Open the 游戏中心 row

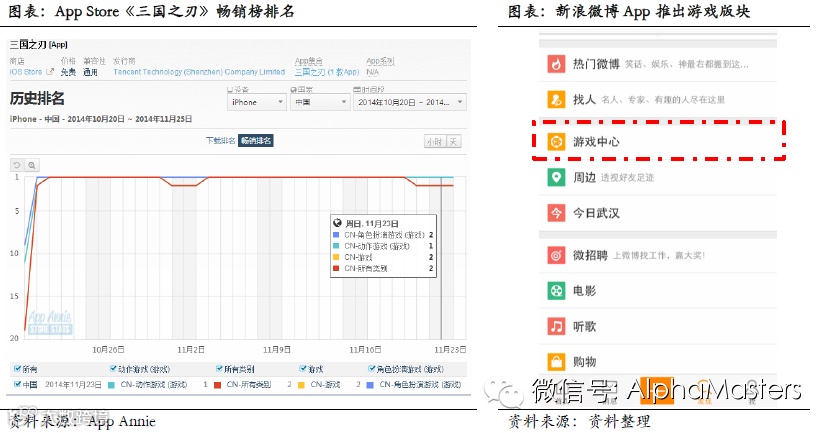[x=658, y=142]
